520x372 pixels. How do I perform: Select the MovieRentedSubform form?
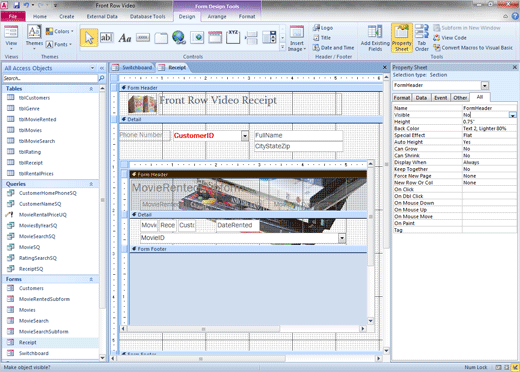(44, 299)
